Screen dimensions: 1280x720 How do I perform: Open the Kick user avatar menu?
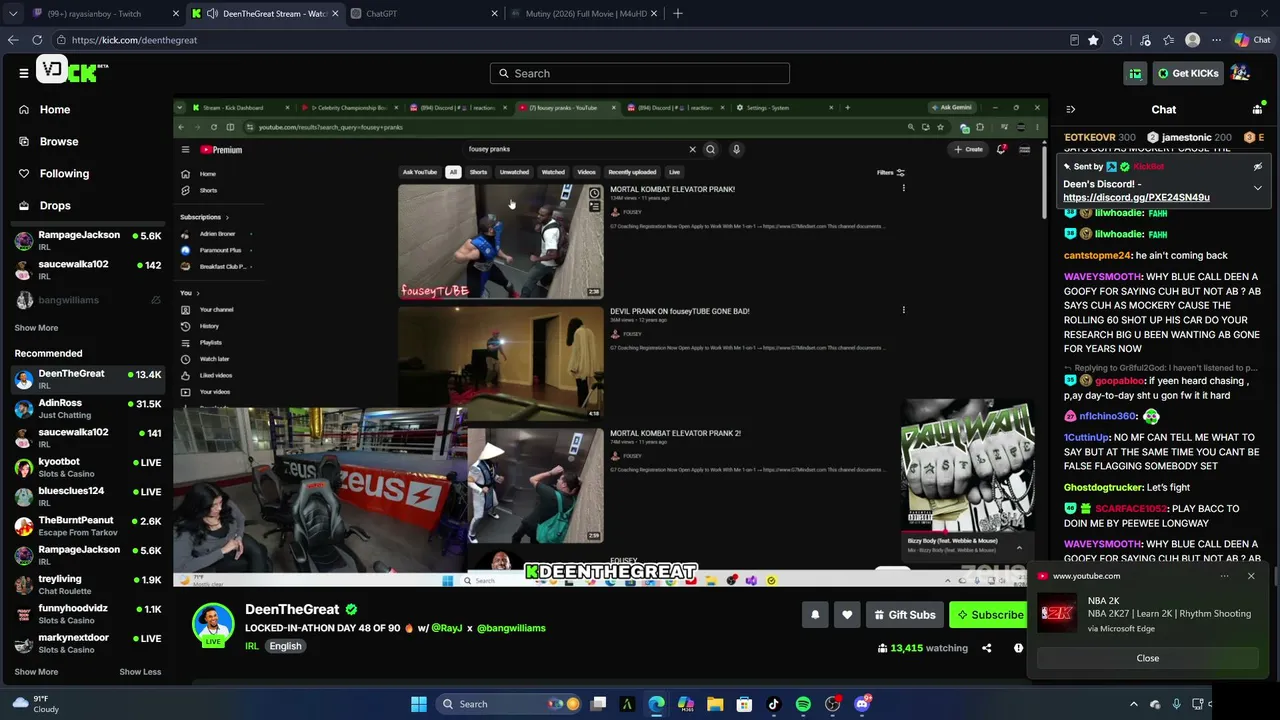point(1240,73)
